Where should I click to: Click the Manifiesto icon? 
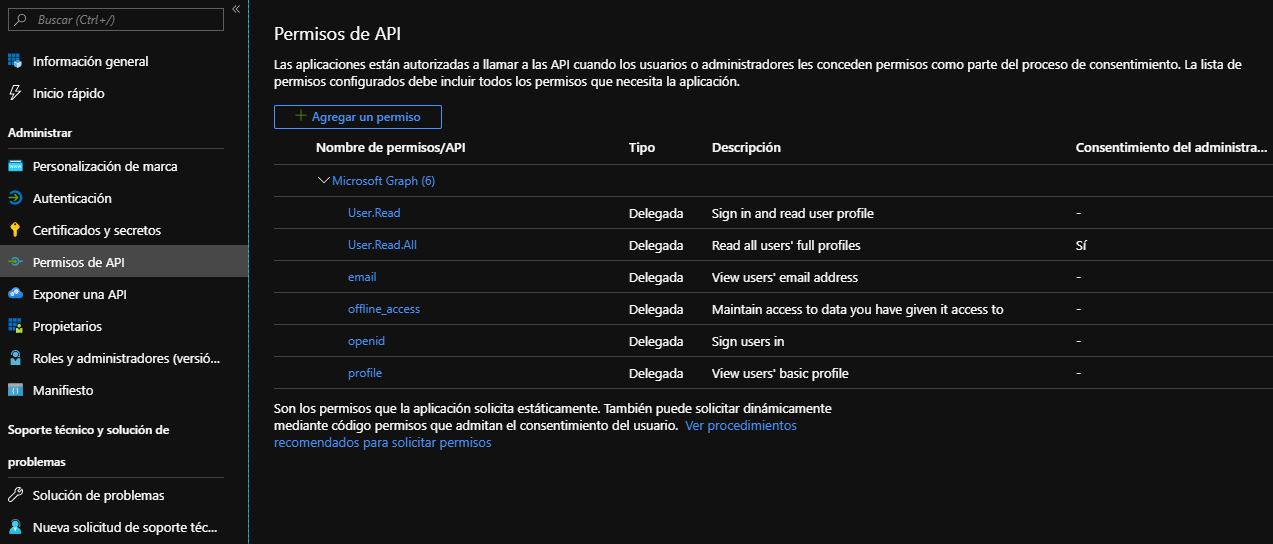(15, 390)
